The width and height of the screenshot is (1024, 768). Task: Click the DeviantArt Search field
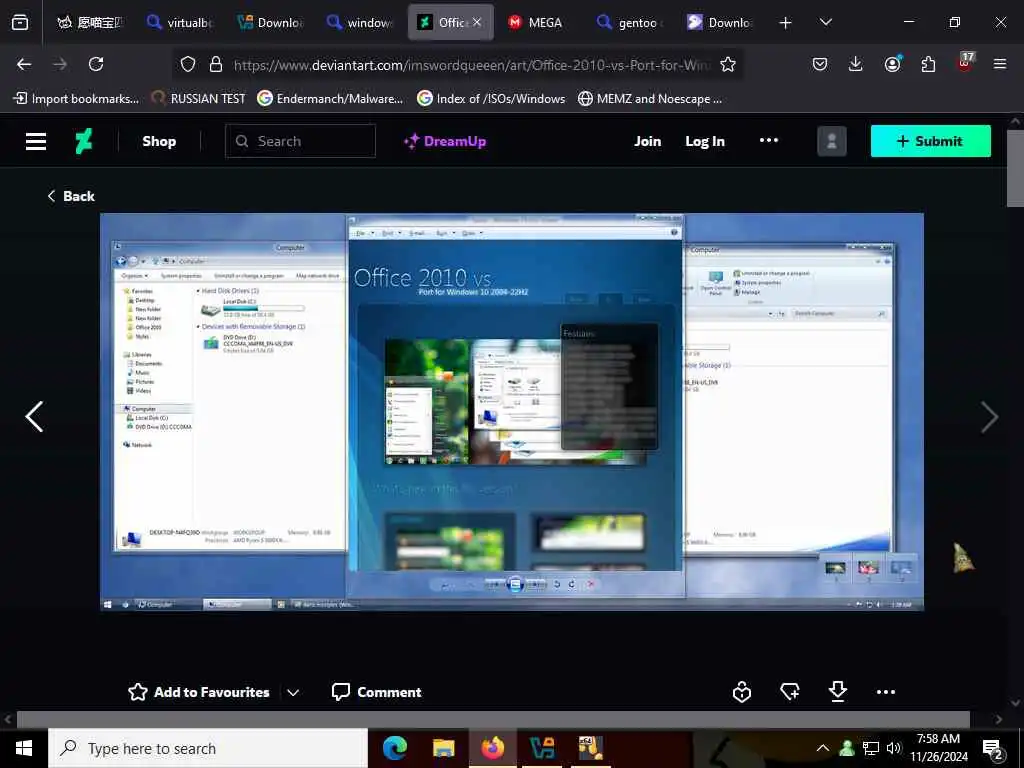click(x=300, y=141)
